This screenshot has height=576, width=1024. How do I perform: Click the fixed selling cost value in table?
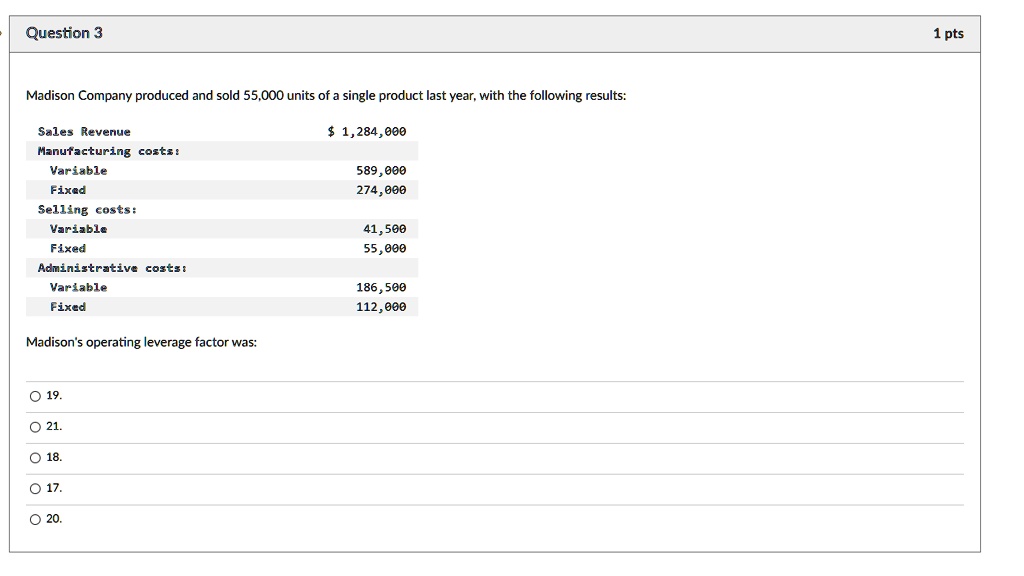[x=384, y=248]
